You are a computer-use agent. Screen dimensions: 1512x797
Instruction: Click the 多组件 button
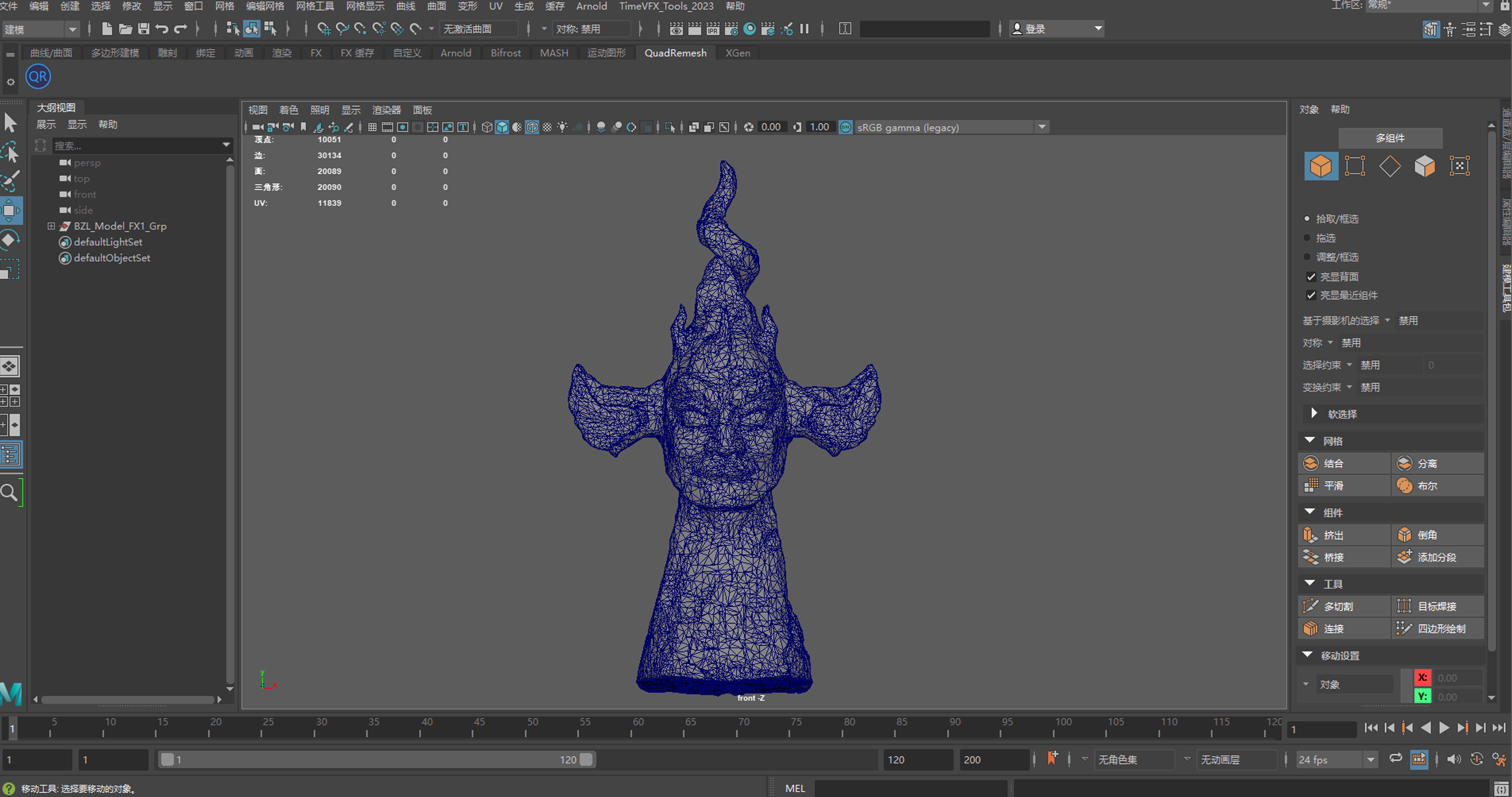[x=1390, y=138]
